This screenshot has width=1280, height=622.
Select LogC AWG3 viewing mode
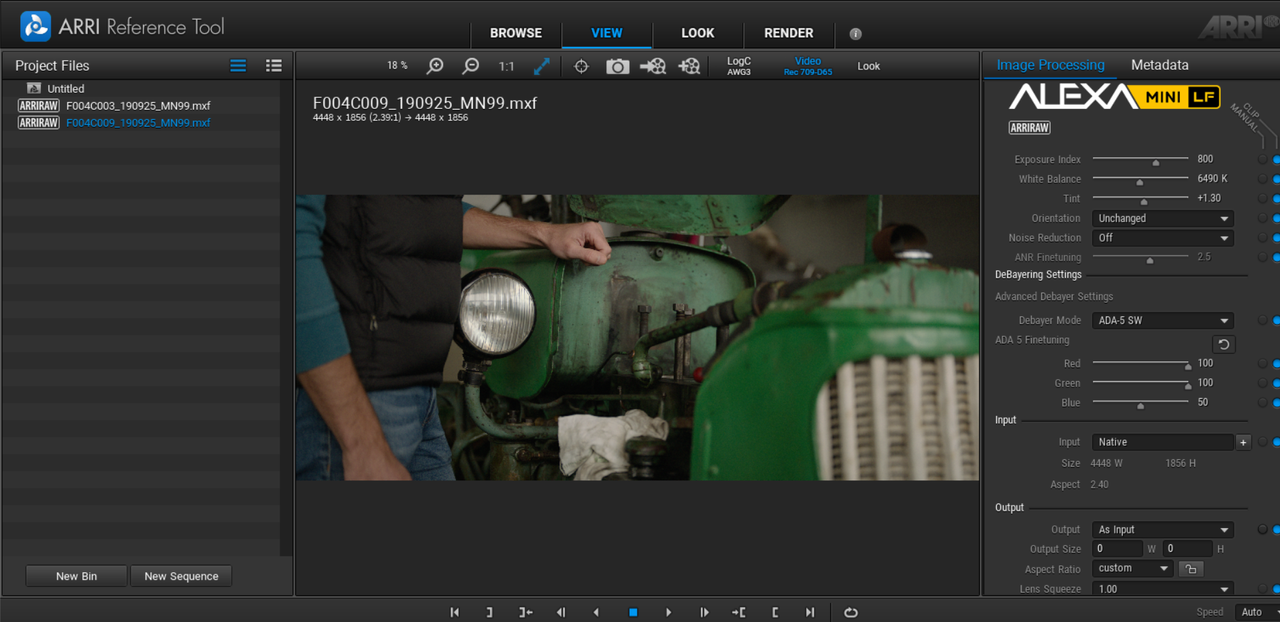[739, 66]
